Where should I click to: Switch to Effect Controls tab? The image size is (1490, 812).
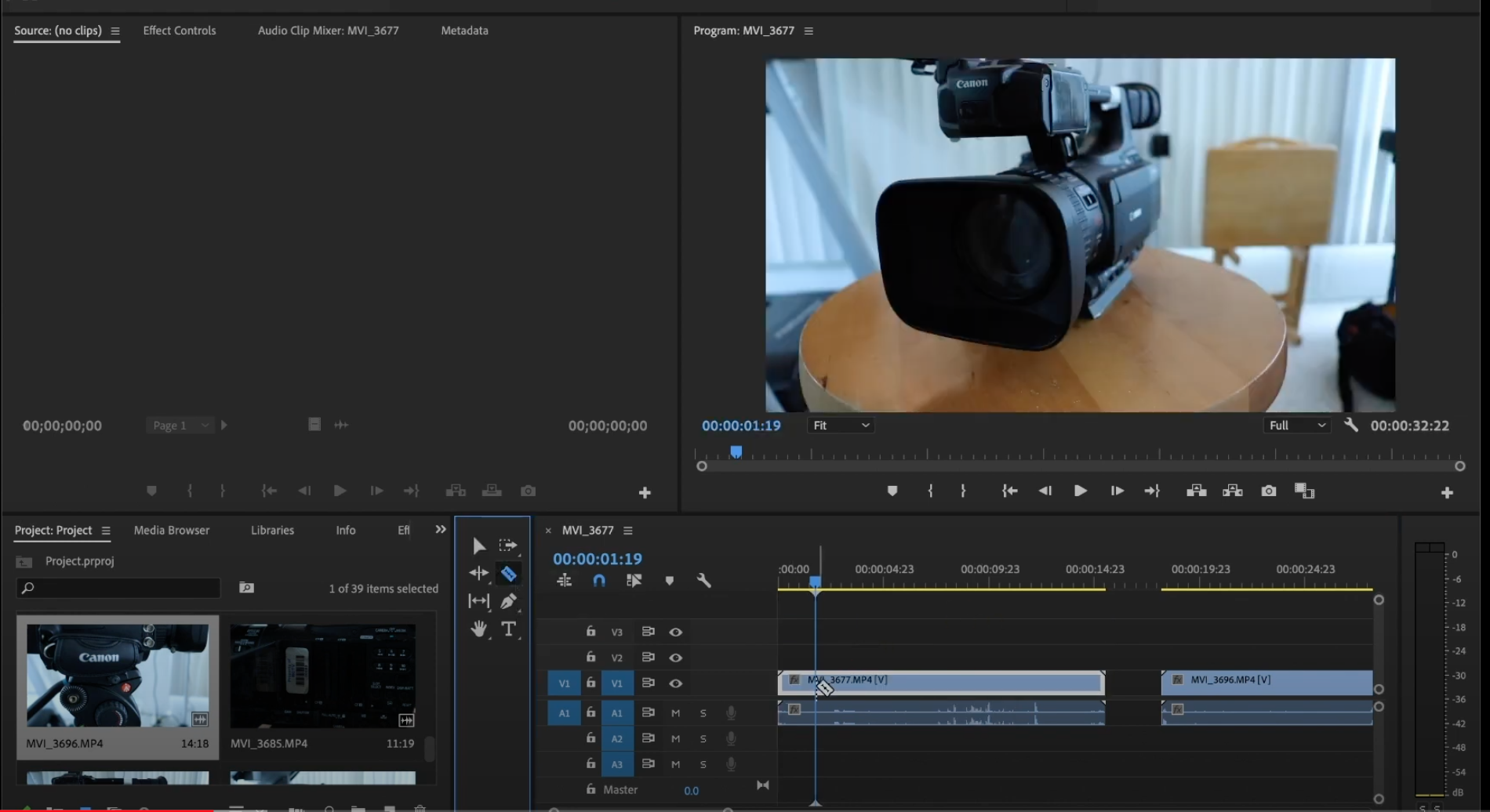point(180,31)
